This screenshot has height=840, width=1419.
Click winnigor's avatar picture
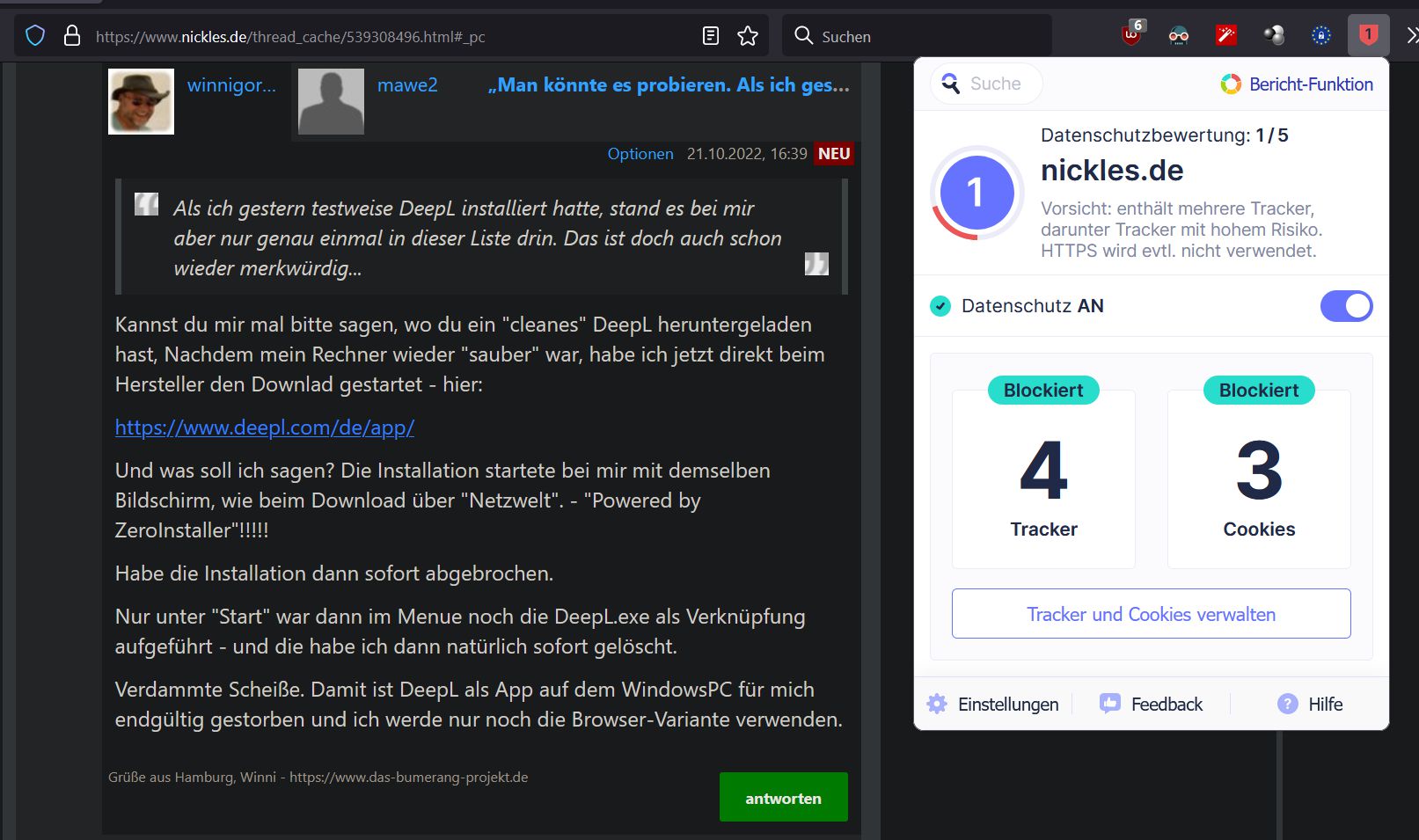(141, 101)
